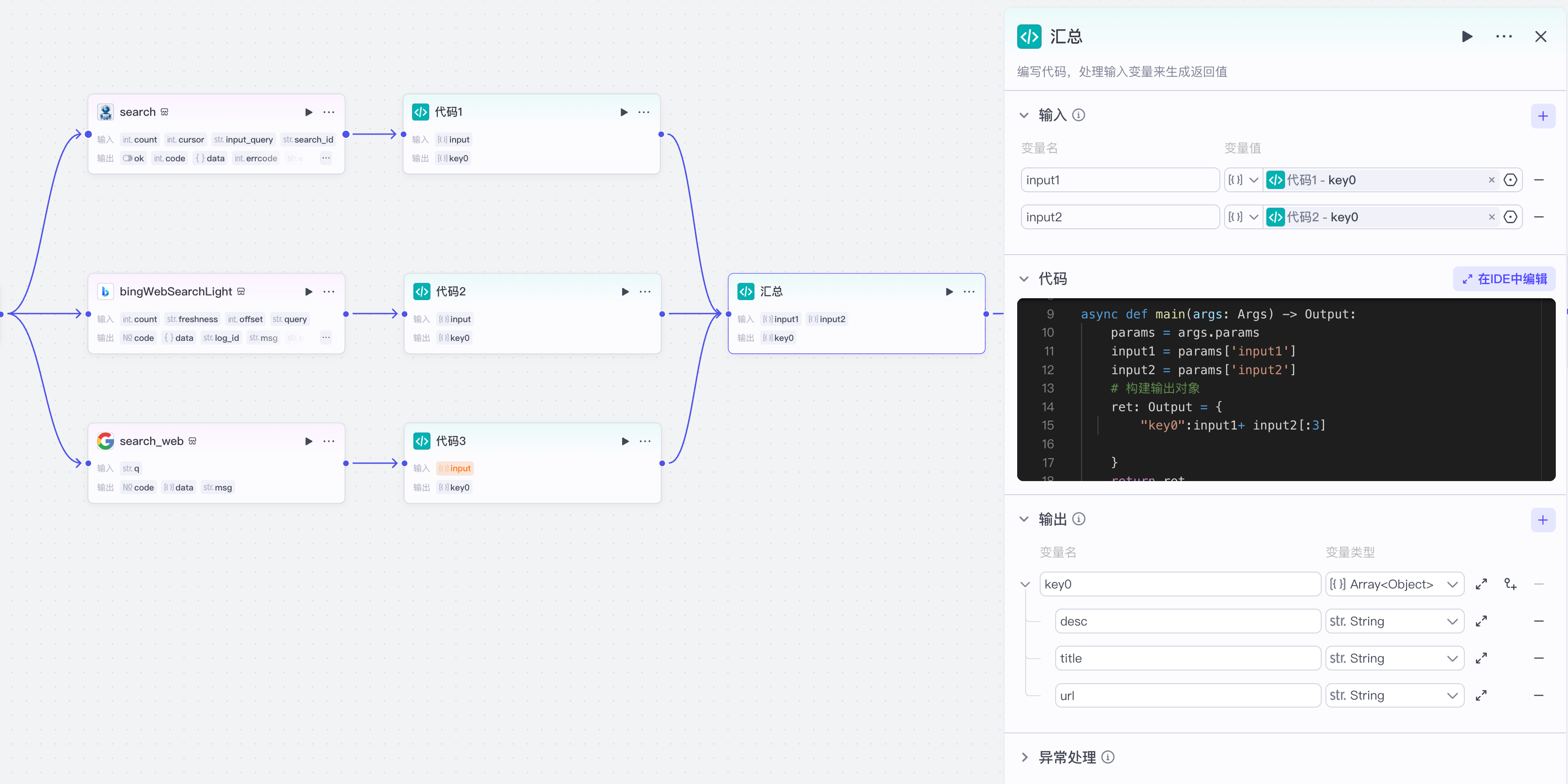1568x784 pixels.
Task: Click 在IDE中编辑 button
Action: click(x=1504, y=279)
